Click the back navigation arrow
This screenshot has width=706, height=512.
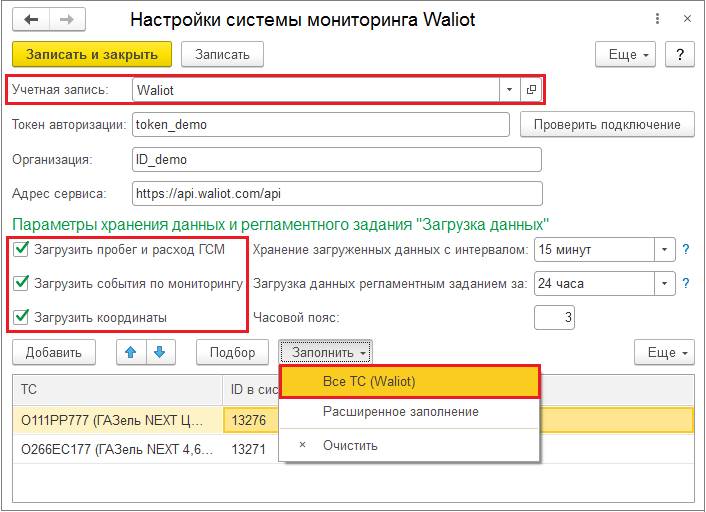(x=32, y=19)
